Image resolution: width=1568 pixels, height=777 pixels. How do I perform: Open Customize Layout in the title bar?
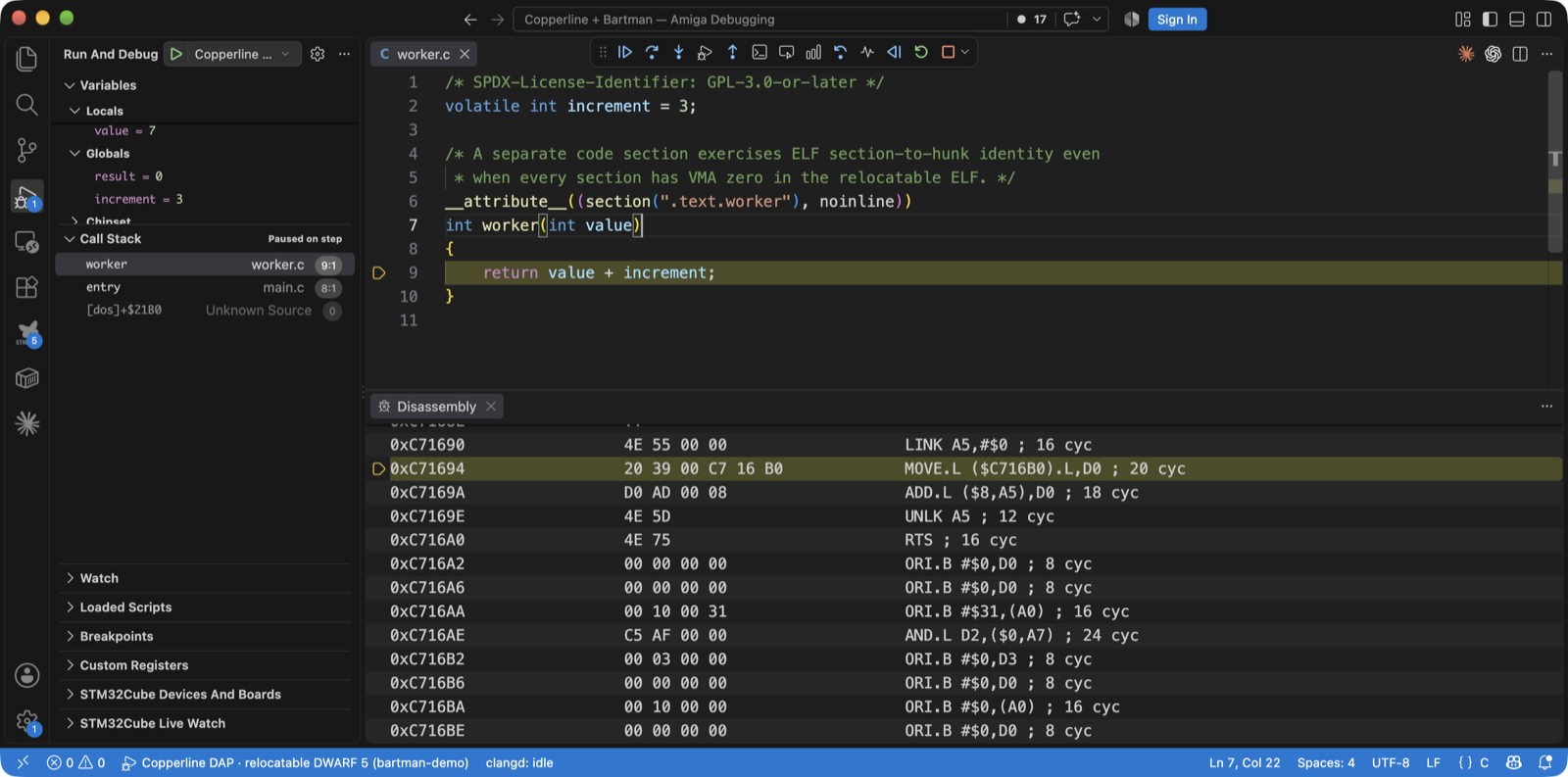[x=1463, y=19]
